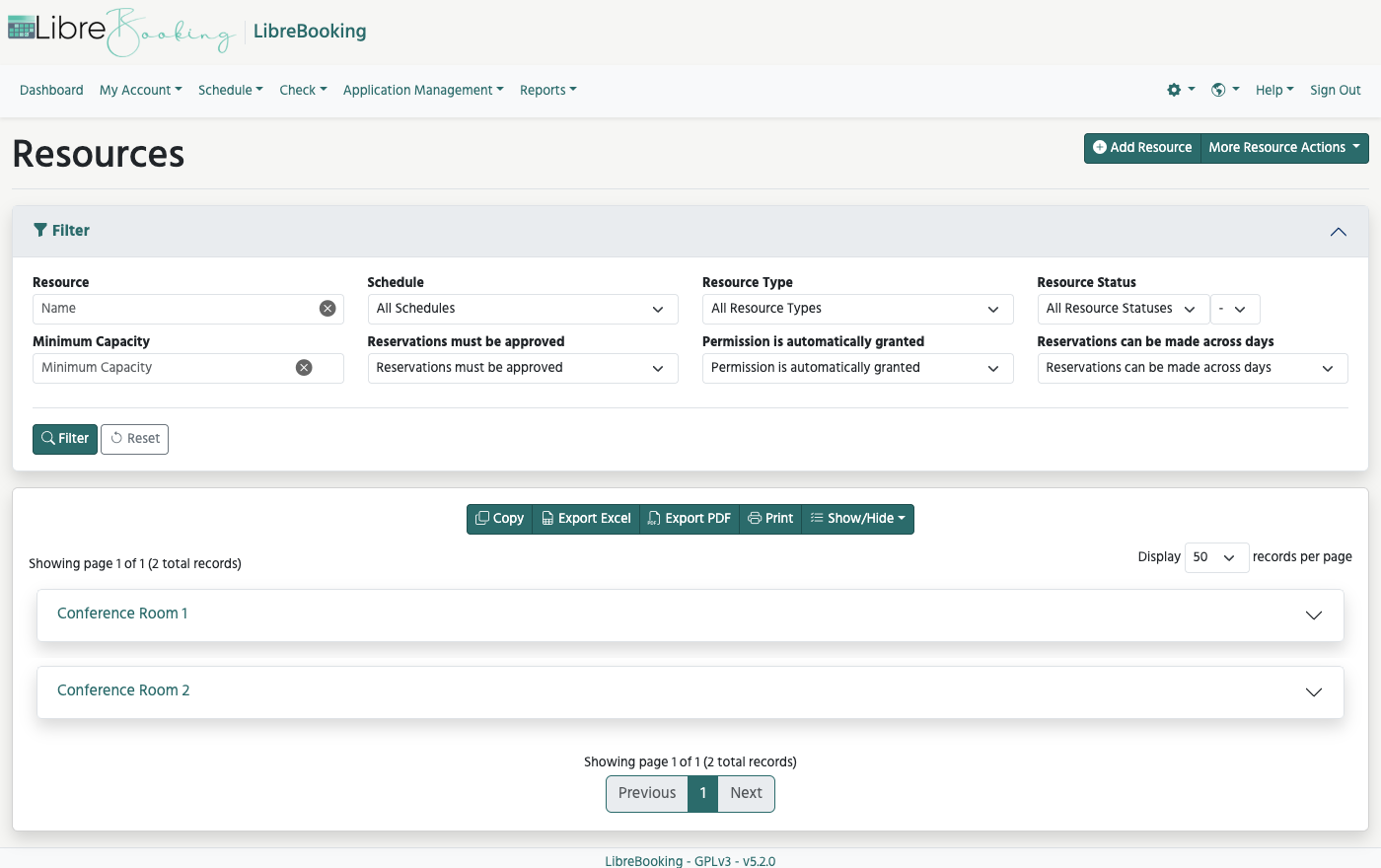
Task: Open Help menu
Action: point(1274,90)
